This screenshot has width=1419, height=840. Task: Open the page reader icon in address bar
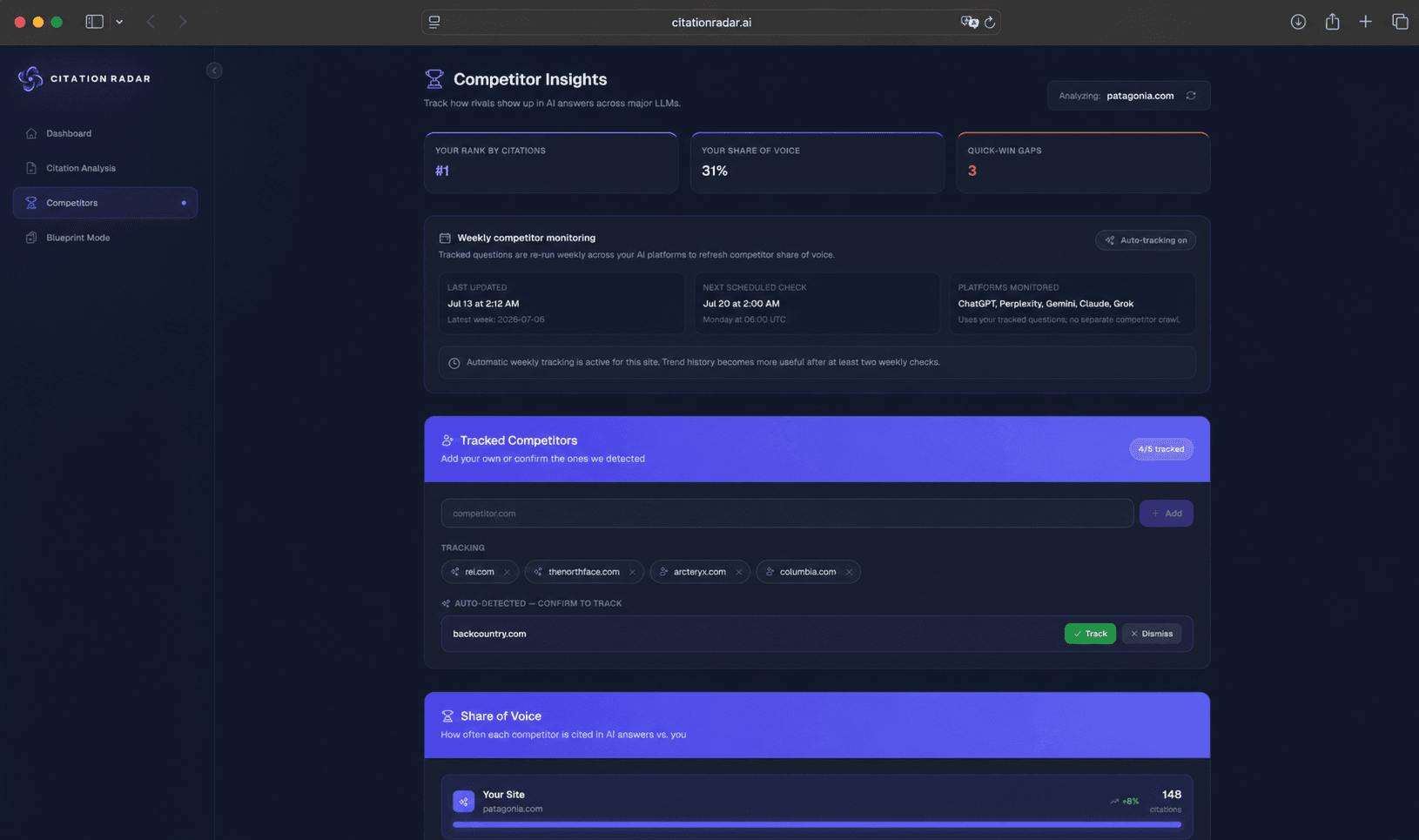[434, 23]
